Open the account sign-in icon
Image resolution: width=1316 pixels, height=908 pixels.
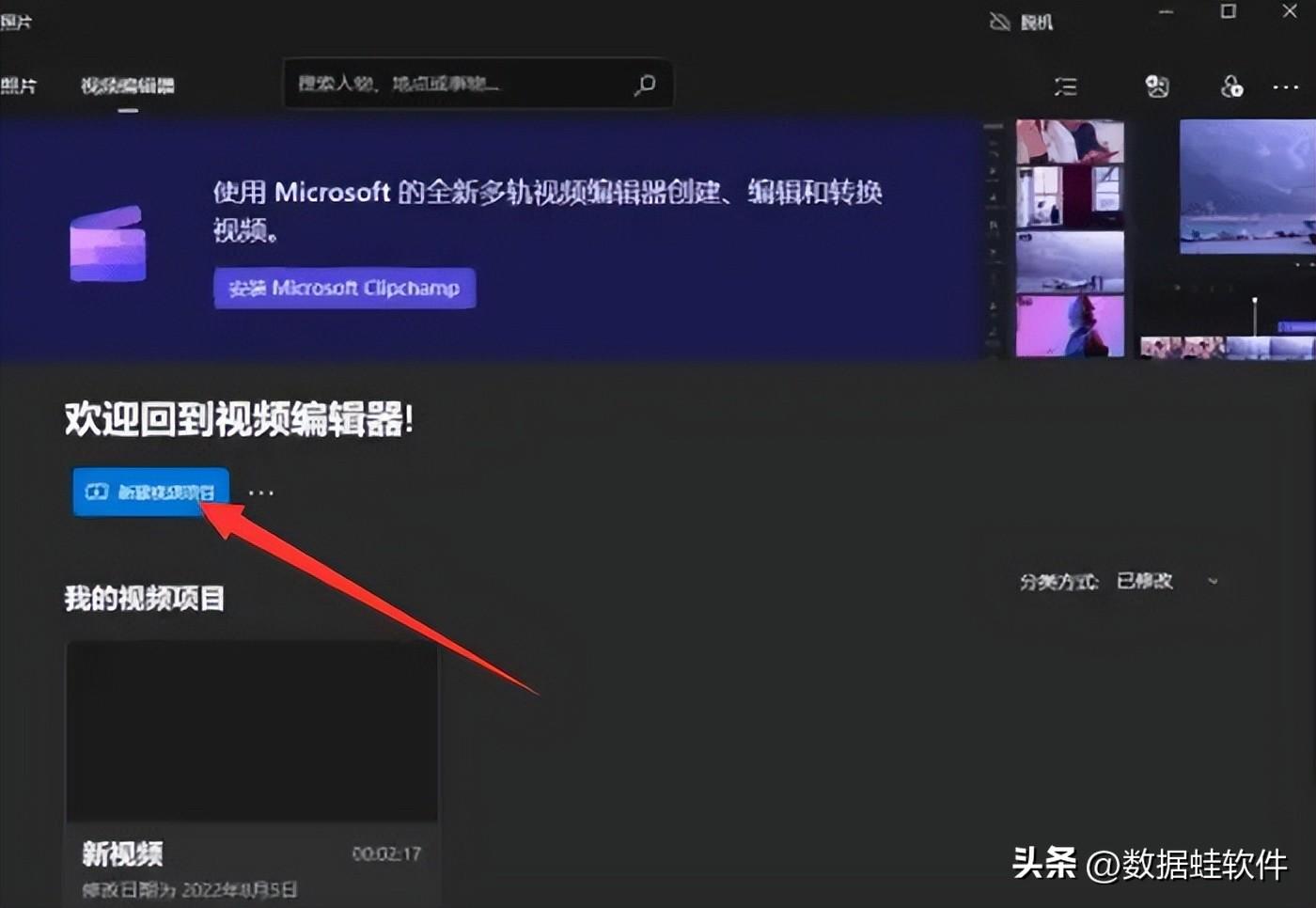(x=1231, y=86)
